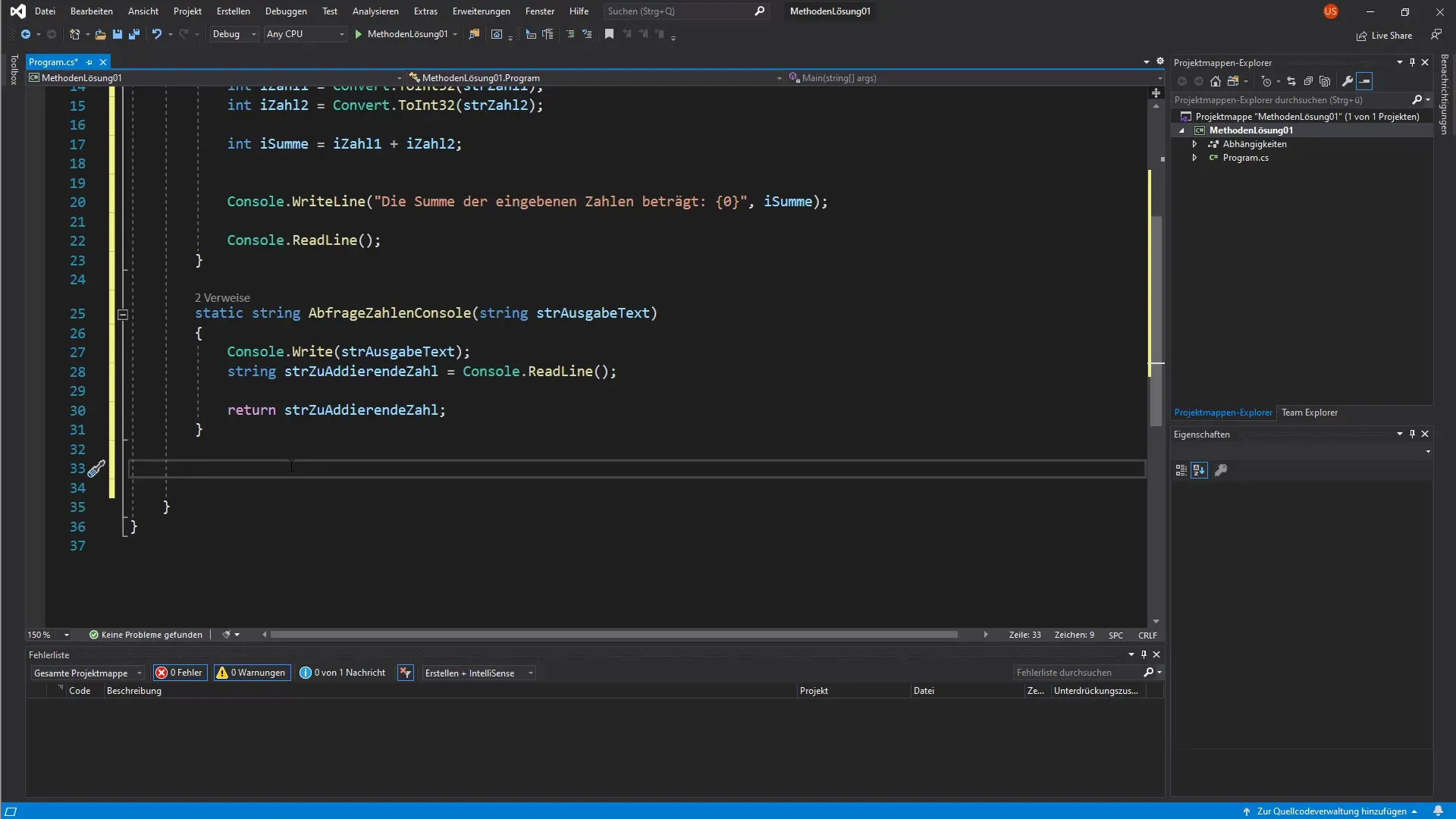This screenshot has width=1456, height=819.
Task: Click the categorized view icon in Eigenschaften
Action: [1181, 470]
